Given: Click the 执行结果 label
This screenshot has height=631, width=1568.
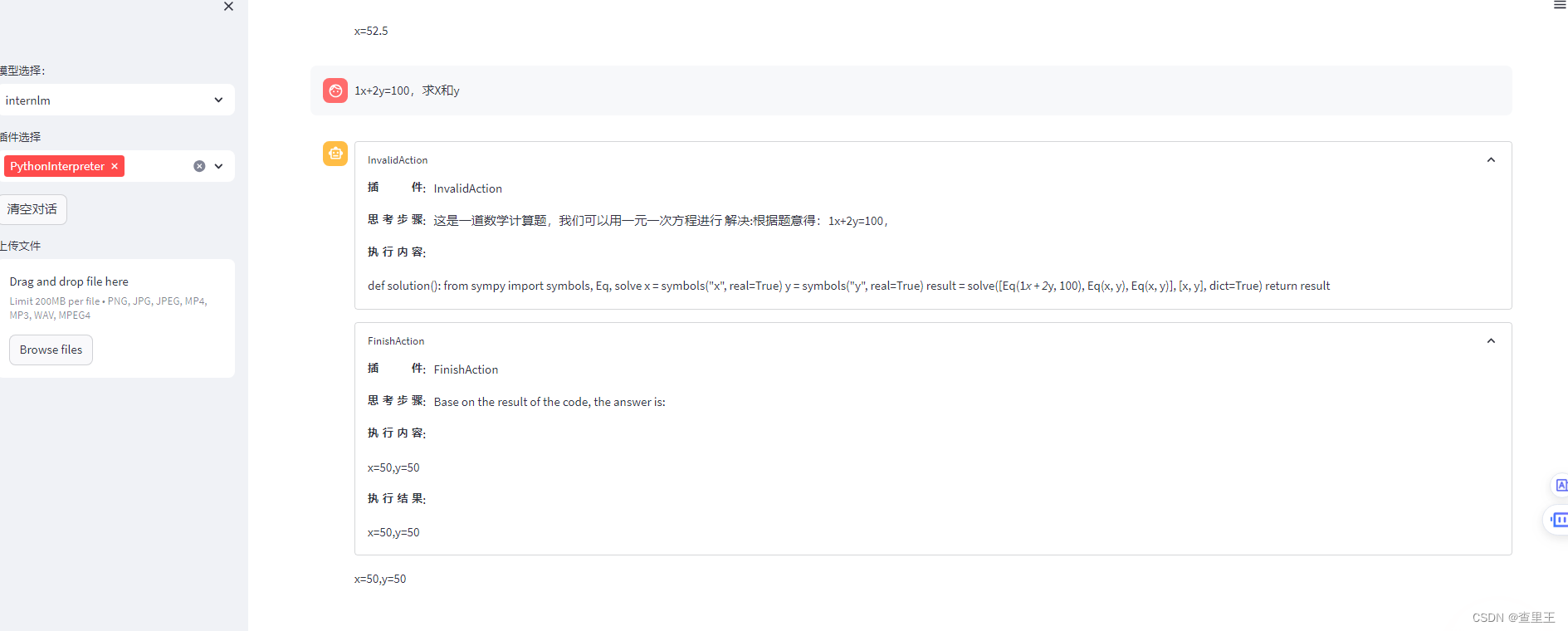Looking at the screenshot, I should tap(397, 498).
